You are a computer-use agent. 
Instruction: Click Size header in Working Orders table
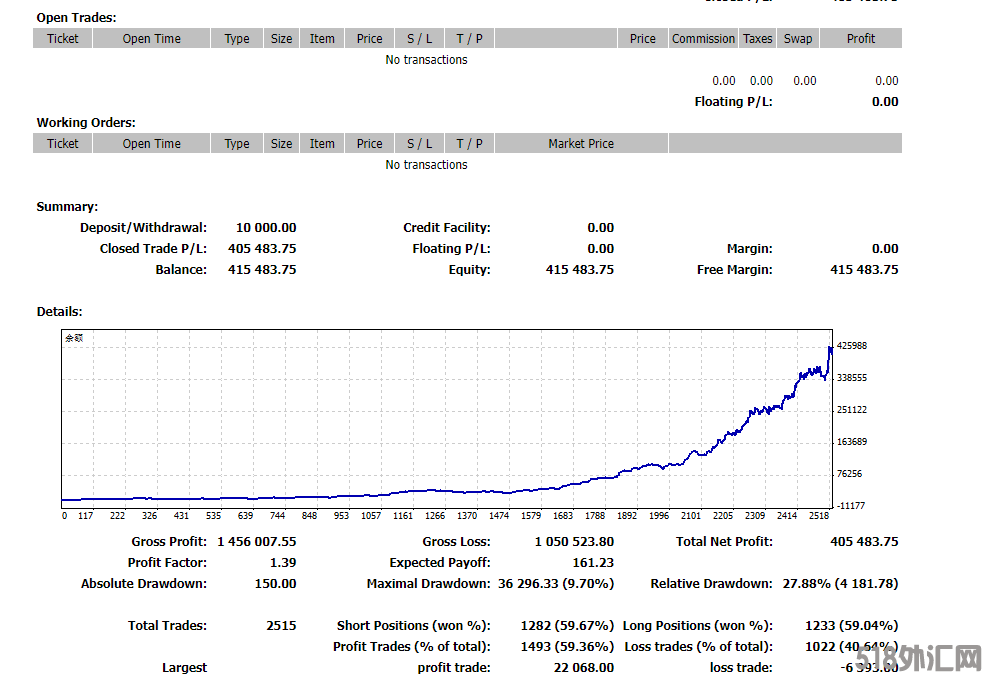pos(282,144)
